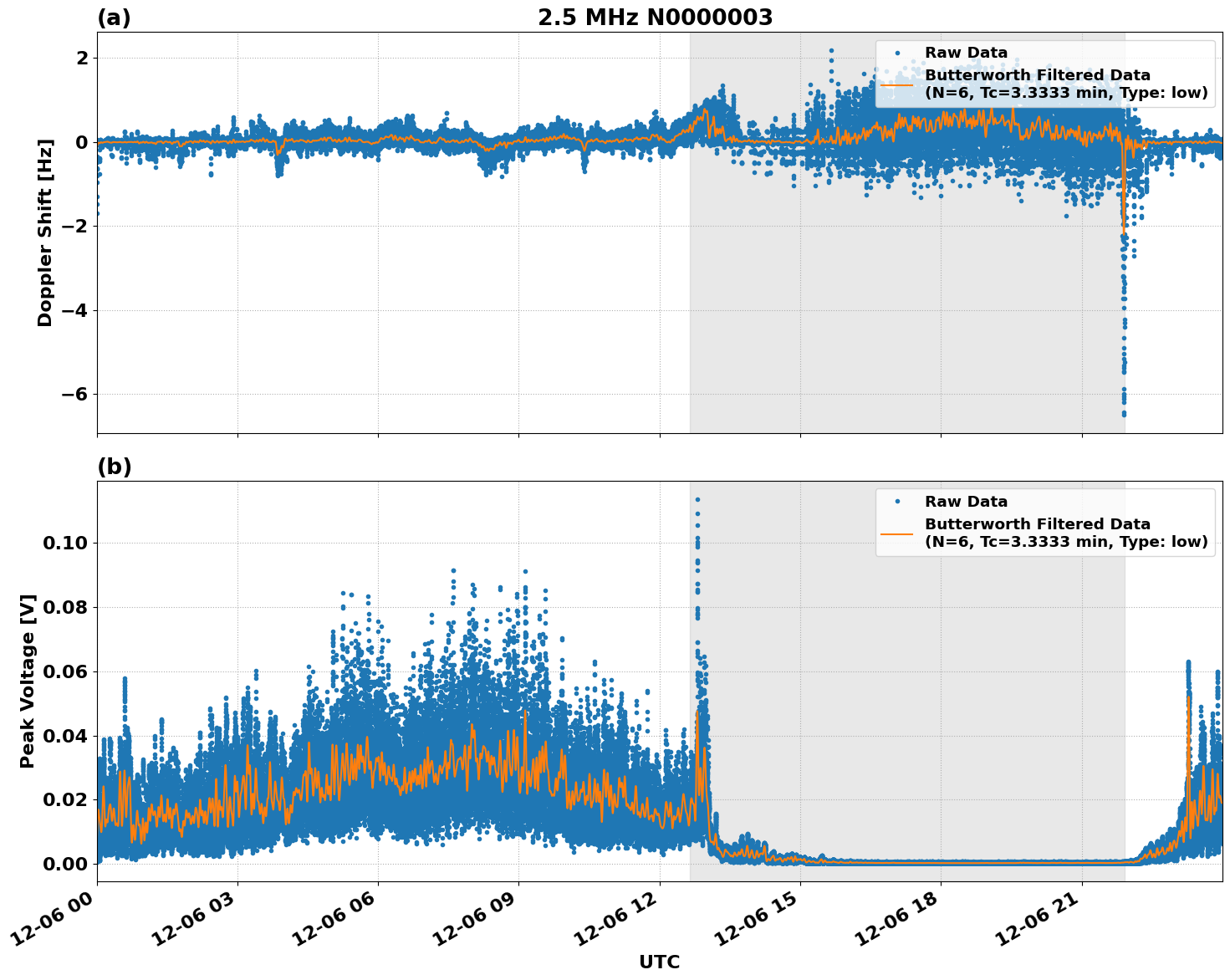
Task: Click the voltage spike above 0.10 V
Action: pos(697,499)
